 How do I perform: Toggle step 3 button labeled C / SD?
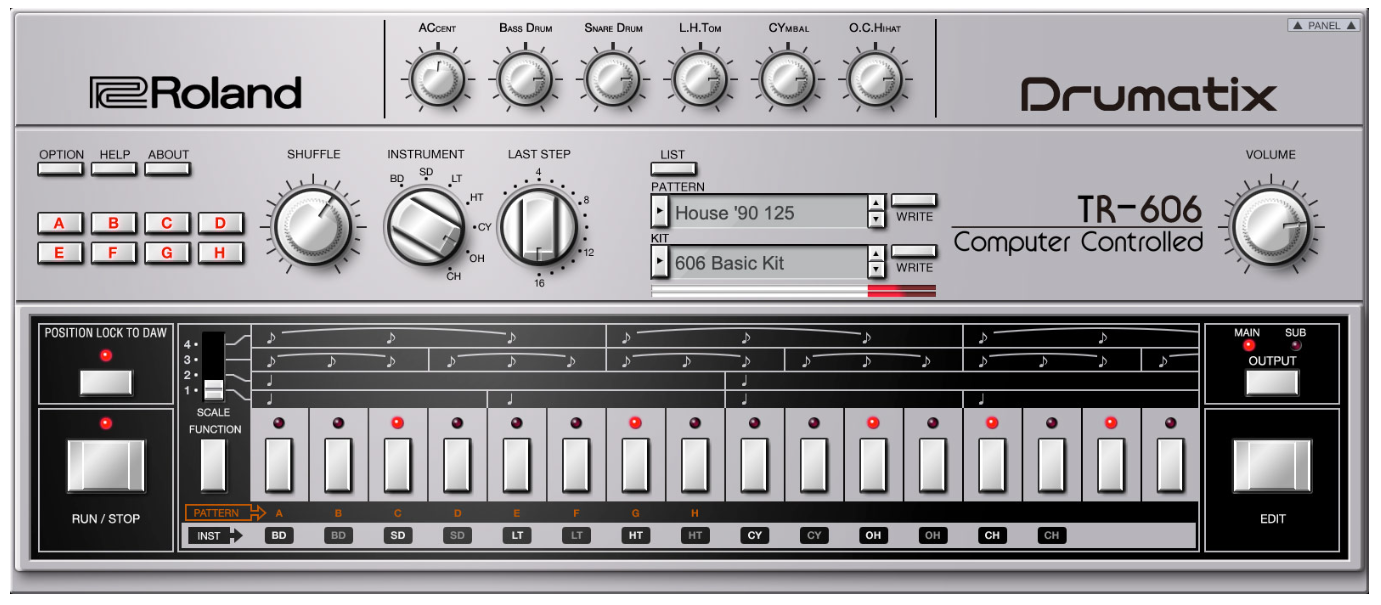click(x=397, y=464)
